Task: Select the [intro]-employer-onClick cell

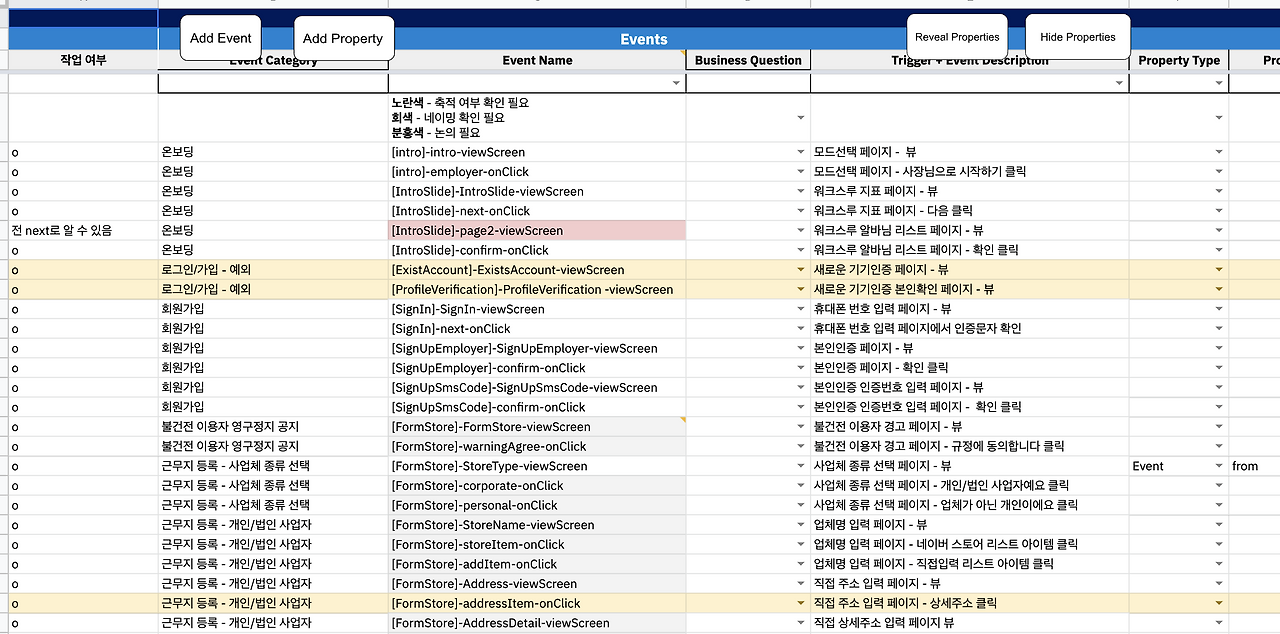Action: [x=537, y=172]
